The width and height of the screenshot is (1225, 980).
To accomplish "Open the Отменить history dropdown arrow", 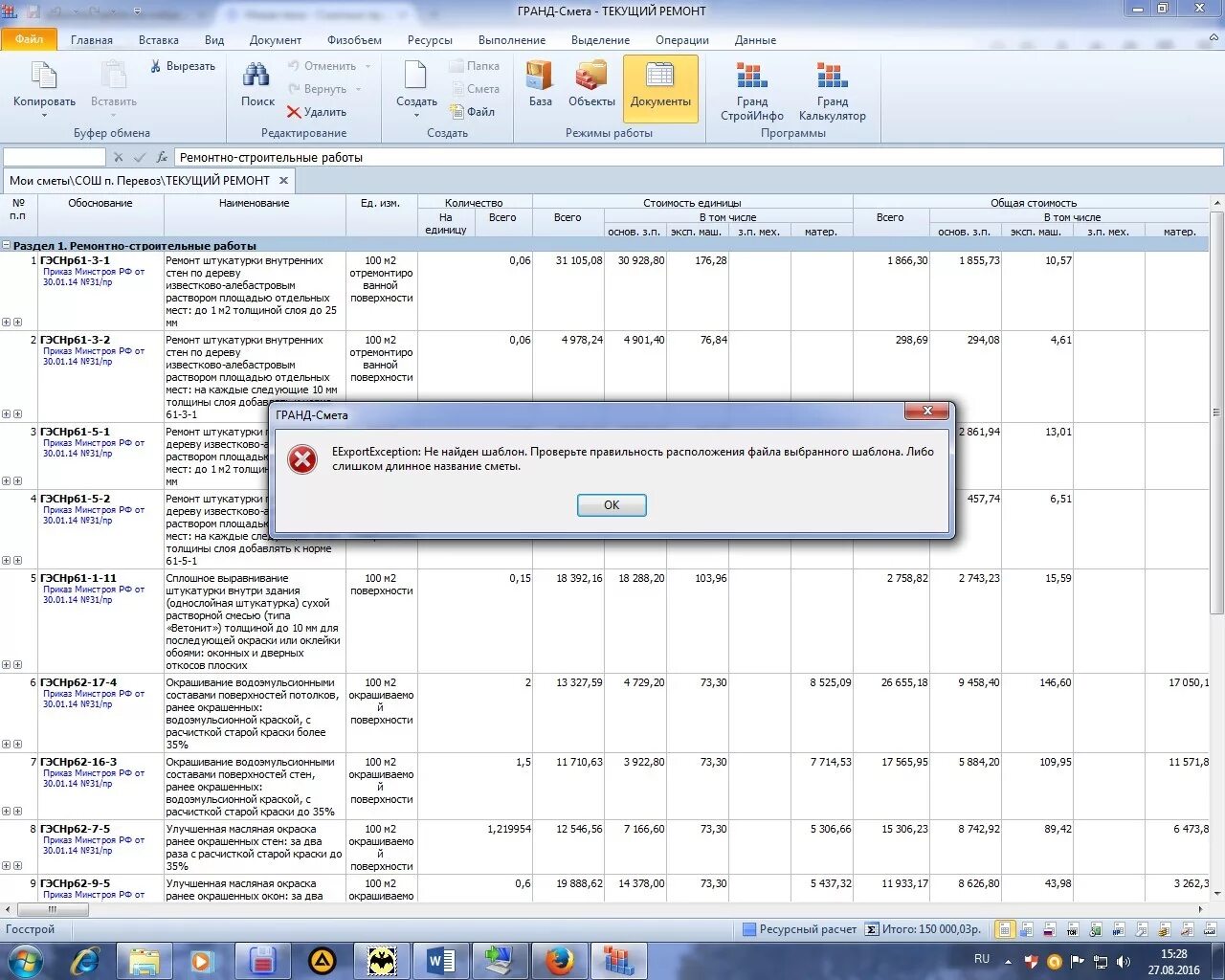I will point(368,66).
